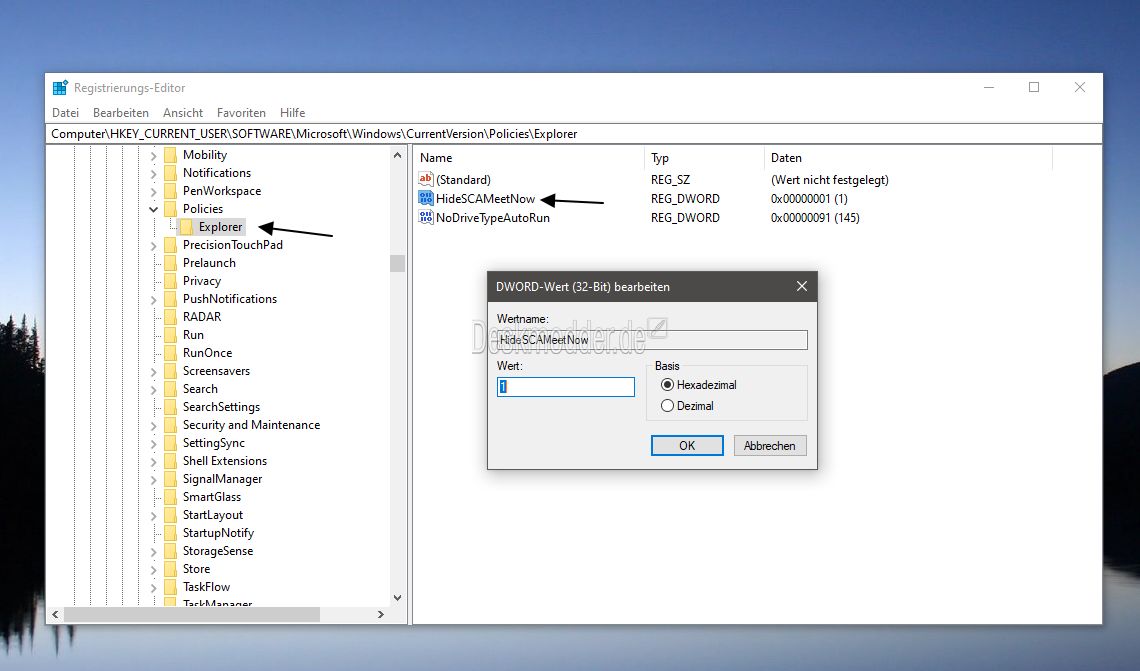
Task: Click Abbrechen to cancel the dialog
Action: [x=770, y=446]
